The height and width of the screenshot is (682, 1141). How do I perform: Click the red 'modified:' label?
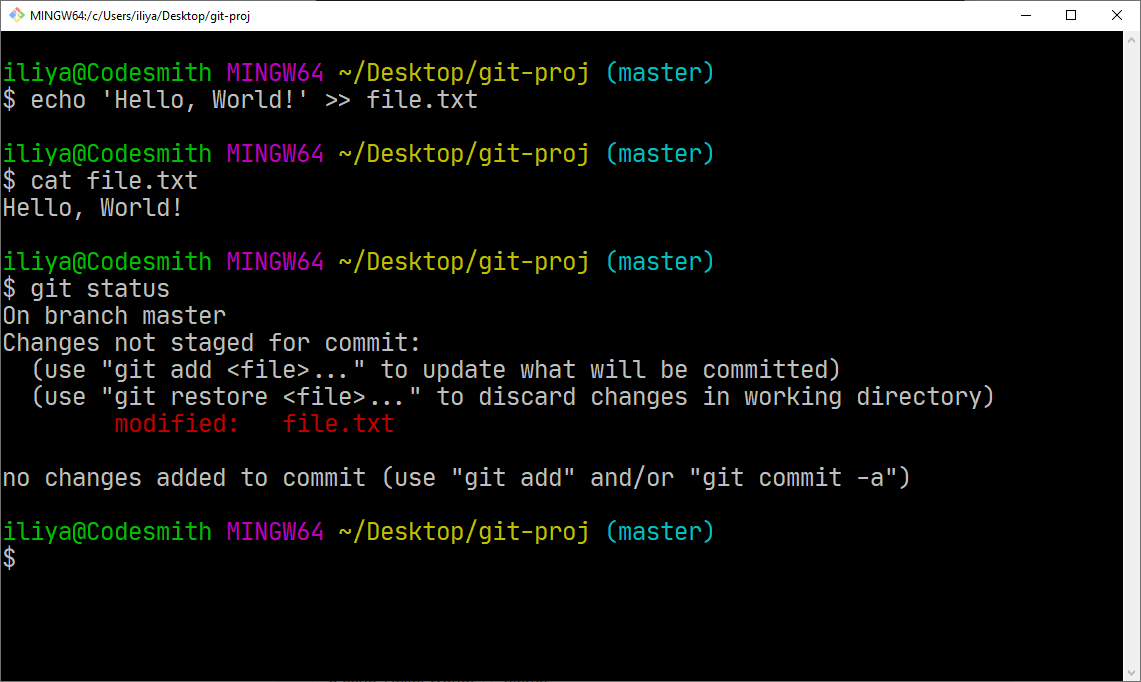point(177,424)
